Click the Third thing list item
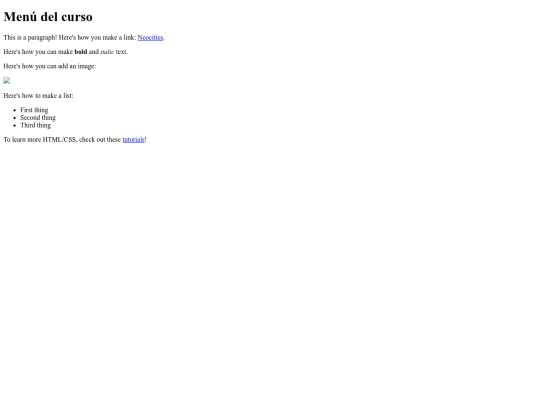540x405 pixels. (x=35, y=125)
